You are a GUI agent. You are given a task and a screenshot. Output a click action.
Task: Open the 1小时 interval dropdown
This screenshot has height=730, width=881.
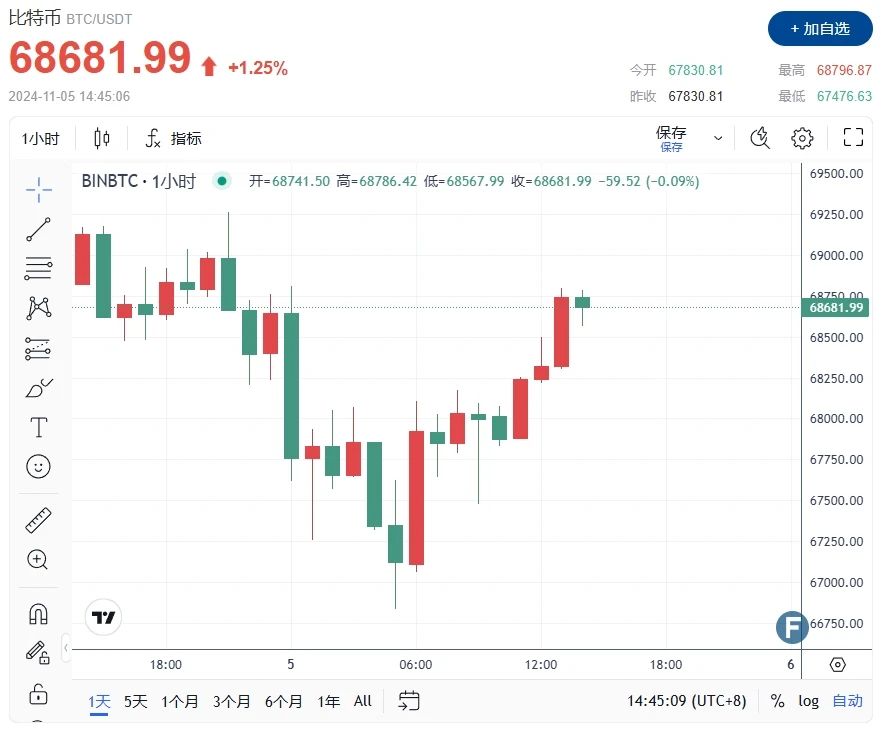41,139
